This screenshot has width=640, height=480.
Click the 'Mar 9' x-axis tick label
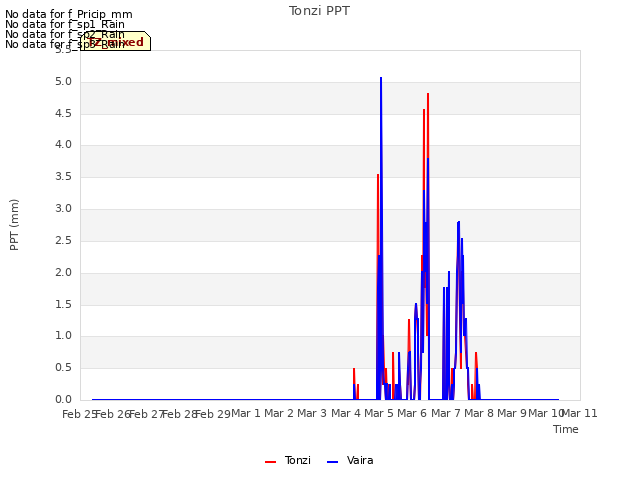[512, 413]
